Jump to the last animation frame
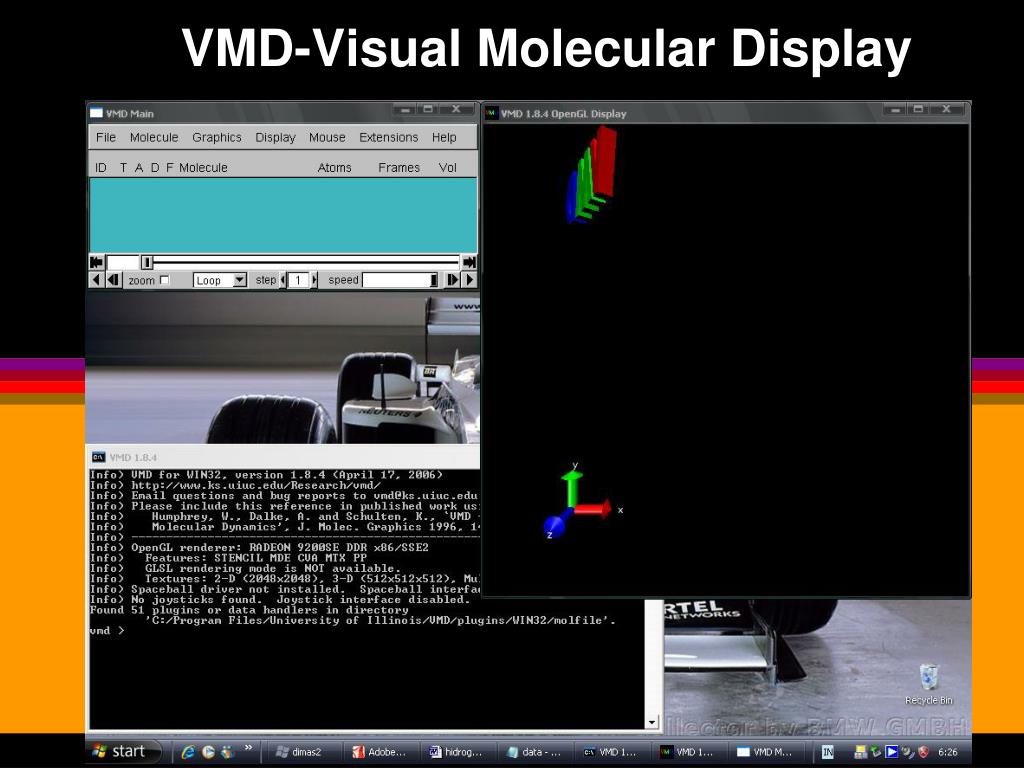This screenshot has height=768, width=1024. (469, 262)
